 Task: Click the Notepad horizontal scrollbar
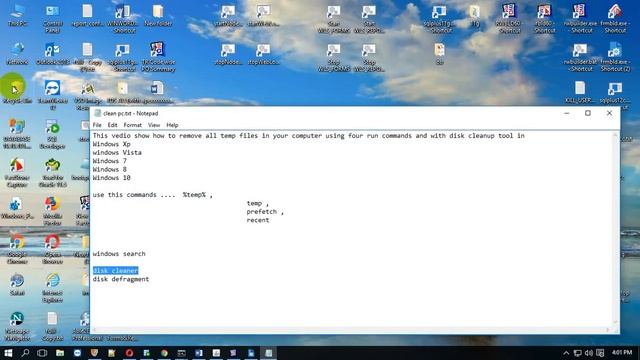(x=351, y=330)
